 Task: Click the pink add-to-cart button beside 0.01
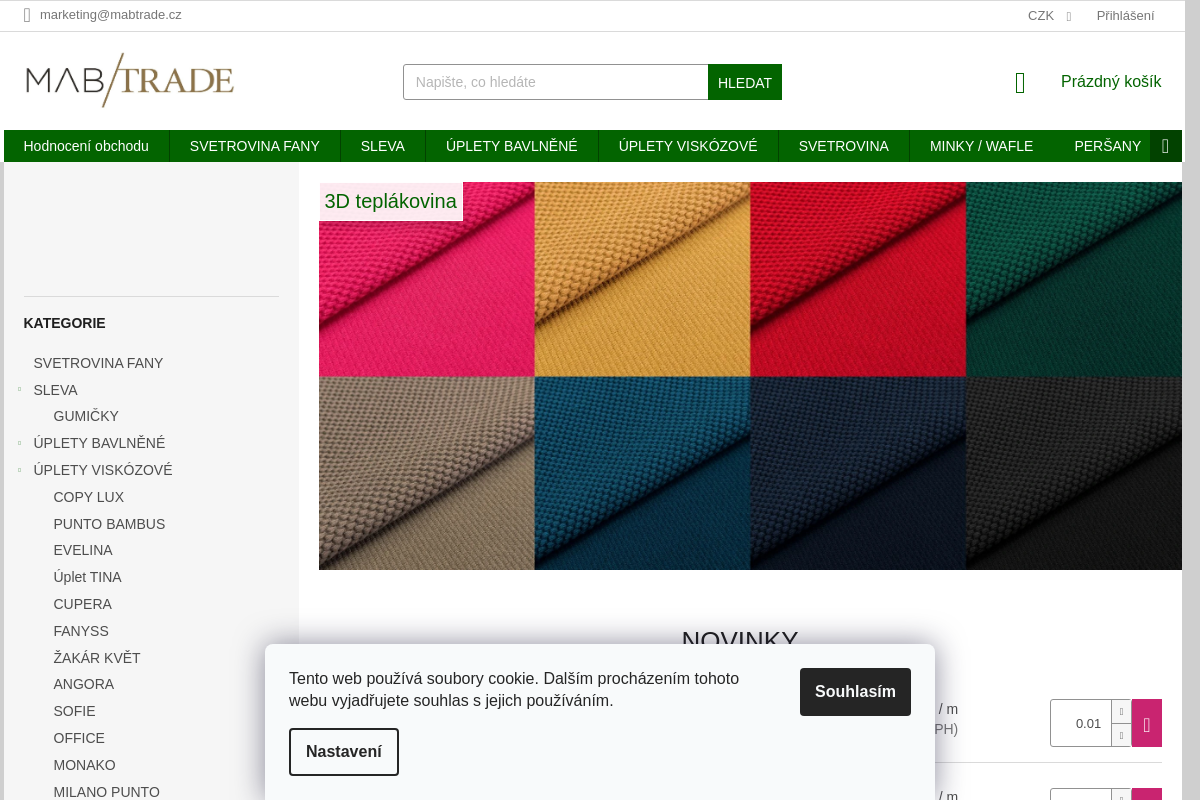click(x=1146, y=723)
